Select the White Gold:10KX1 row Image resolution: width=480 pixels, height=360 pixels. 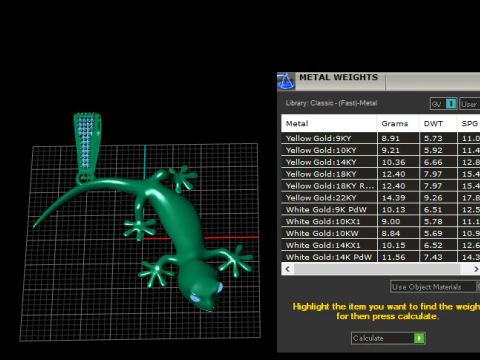381,221
